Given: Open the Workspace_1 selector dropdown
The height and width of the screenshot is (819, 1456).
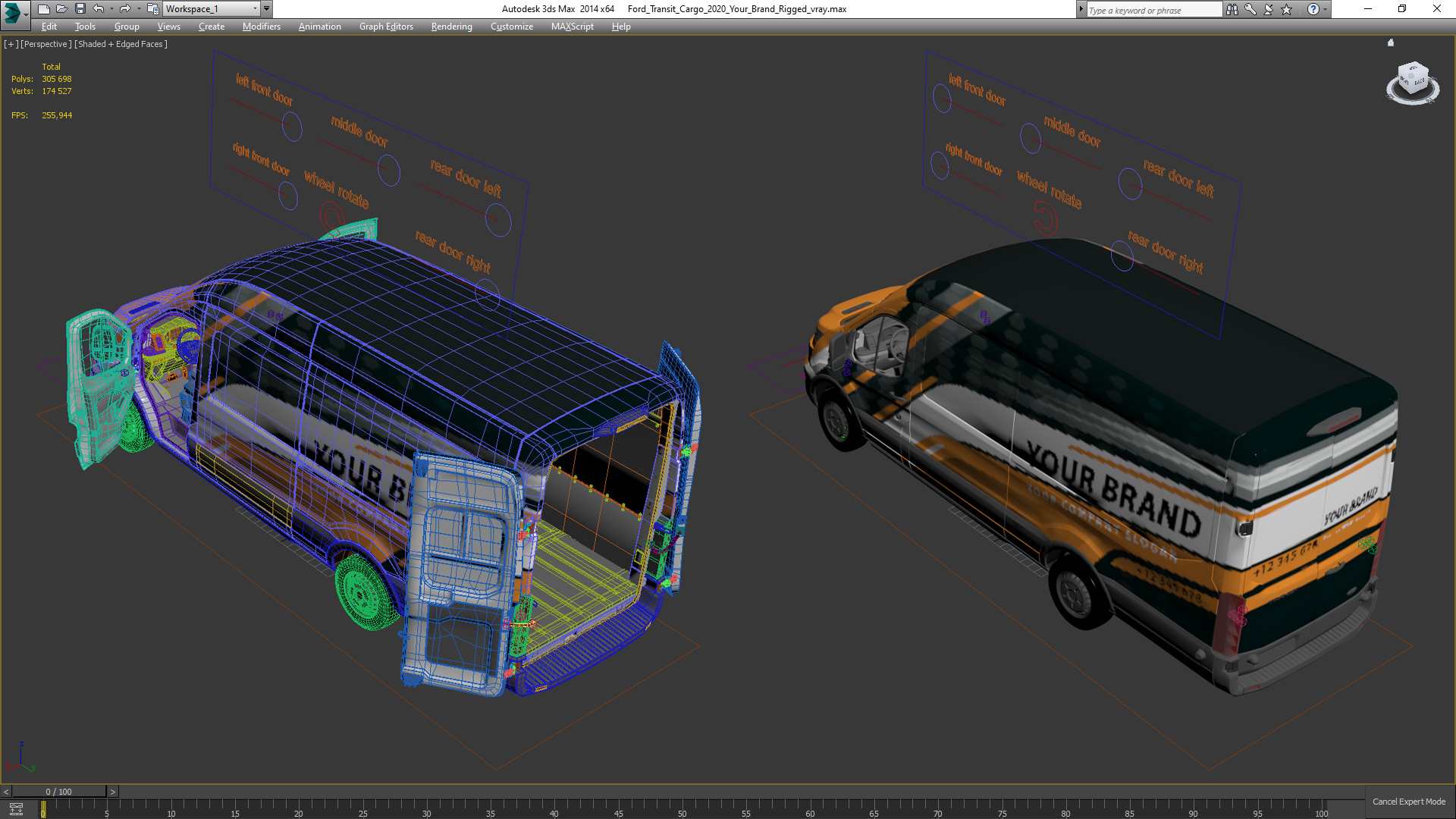Looking at the screenshot, I should [212, 9].
